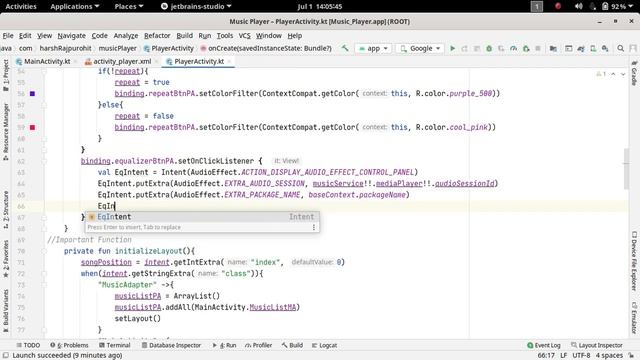Screen dimensions: 640x360
Task: Open the Navigate menu
Action: tap(71, 36)
